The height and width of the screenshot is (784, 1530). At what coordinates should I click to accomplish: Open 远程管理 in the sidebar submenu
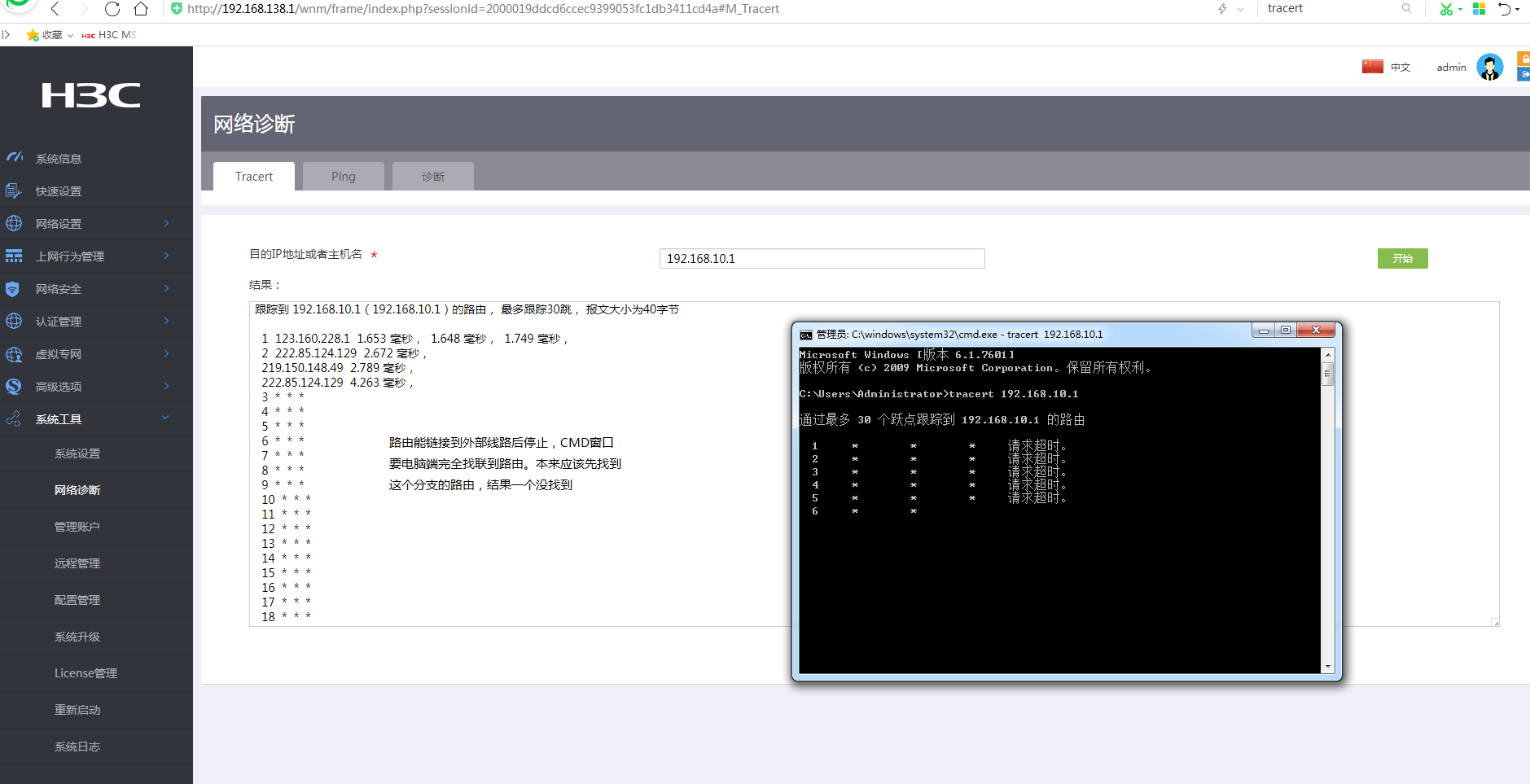77,563
